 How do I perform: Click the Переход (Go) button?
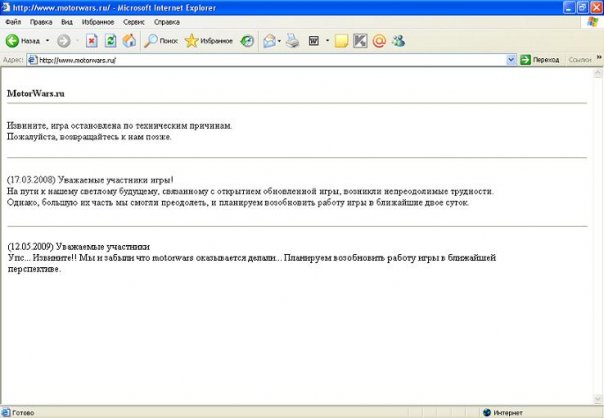(540, 60)
